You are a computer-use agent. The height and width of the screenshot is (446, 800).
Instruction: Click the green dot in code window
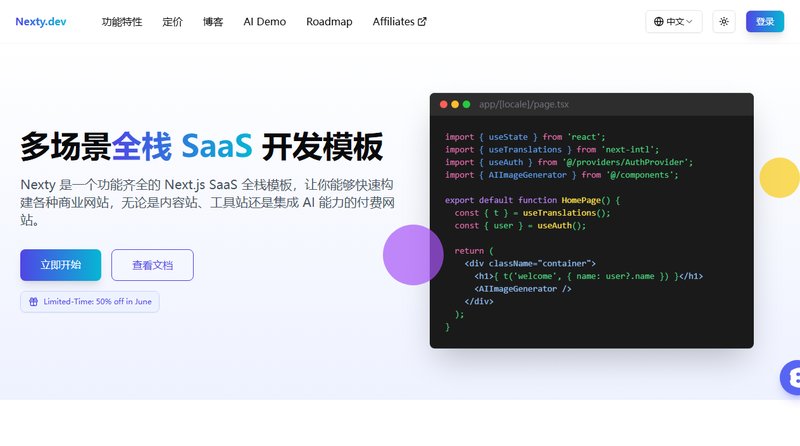click(x=466, y=104)
